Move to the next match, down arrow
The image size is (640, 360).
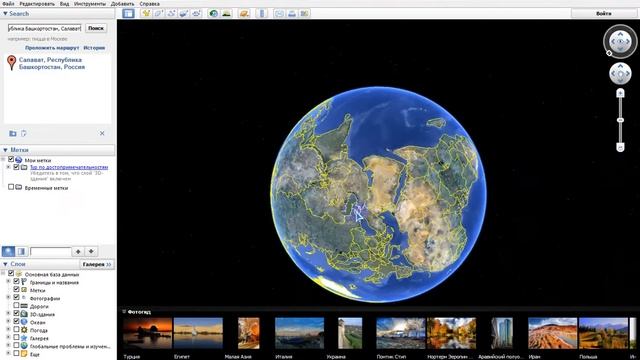point(91,251)
